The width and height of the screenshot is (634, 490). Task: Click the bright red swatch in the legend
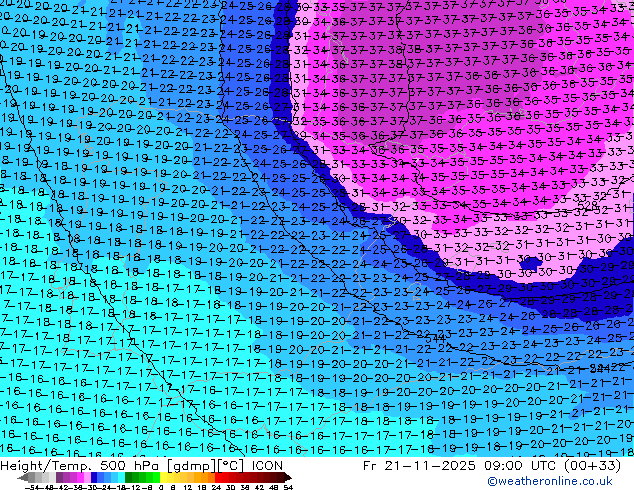tap(218, 477)
